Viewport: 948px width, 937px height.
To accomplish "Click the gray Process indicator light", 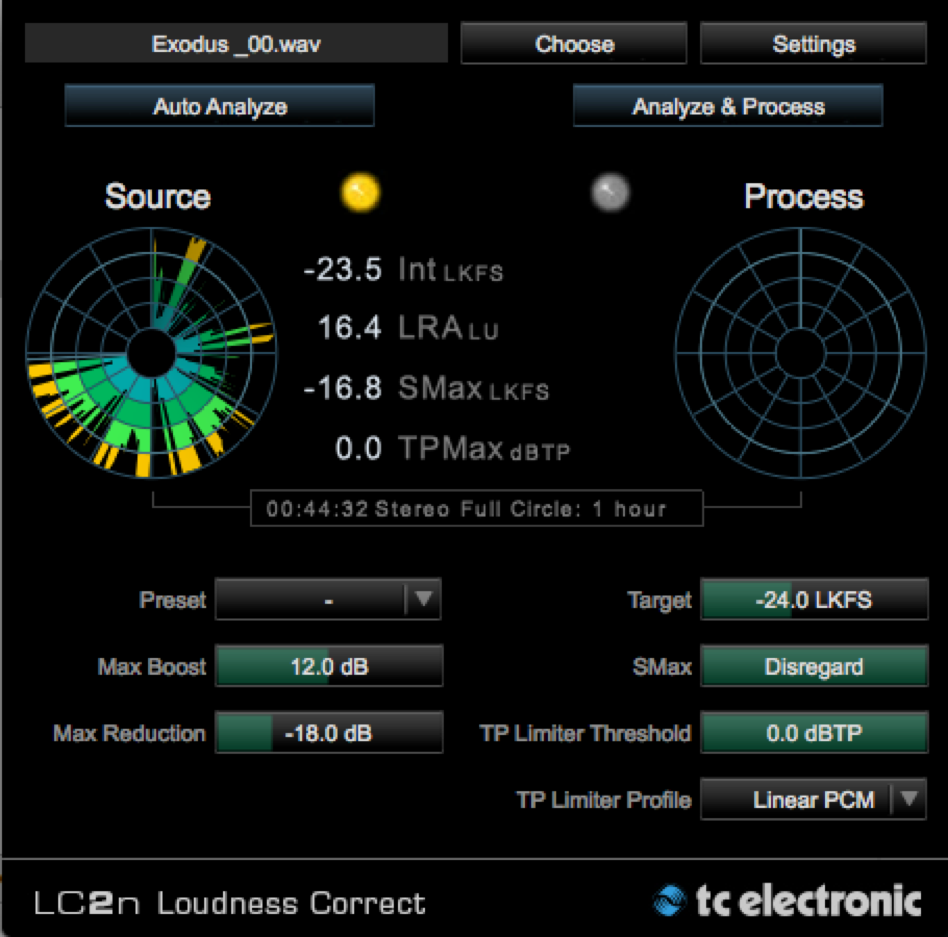I will 609,192.
